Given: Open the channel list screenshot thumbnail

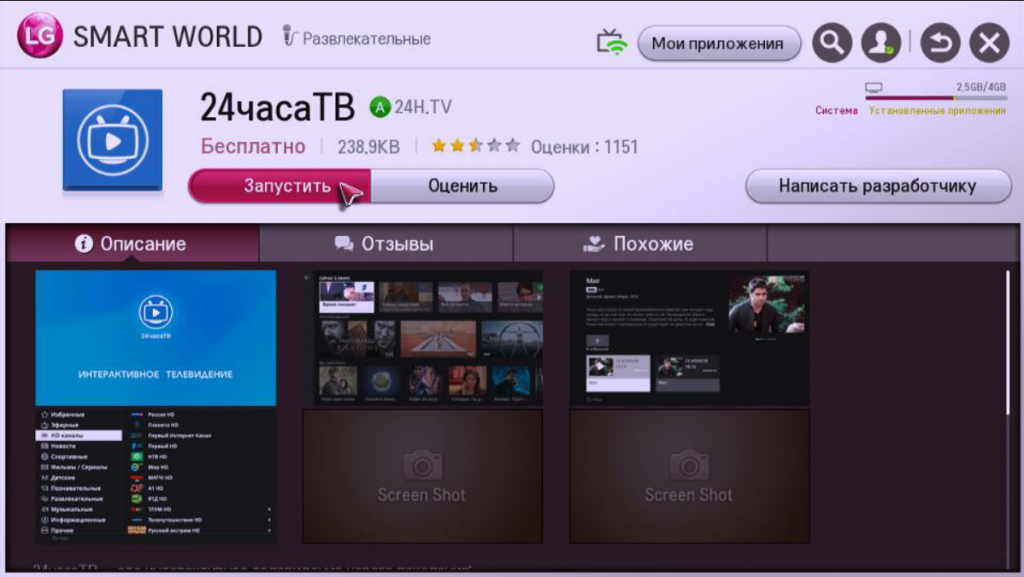Looking at the screenshot, I should [155, 475].
